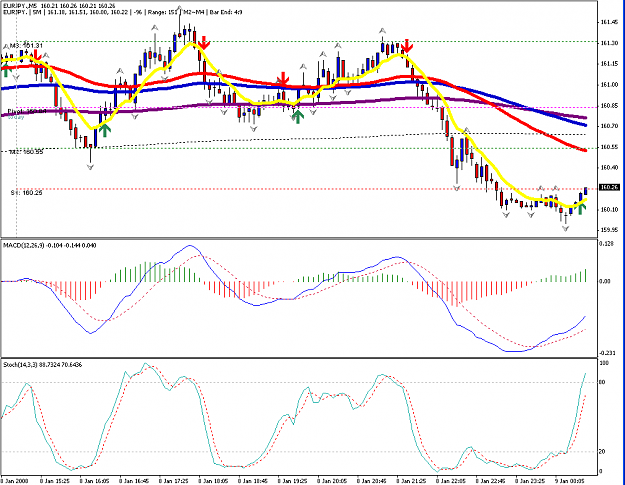Click the MACD scale value -0.231
This screenshot has height=485, width=625.
click(608, 353)
